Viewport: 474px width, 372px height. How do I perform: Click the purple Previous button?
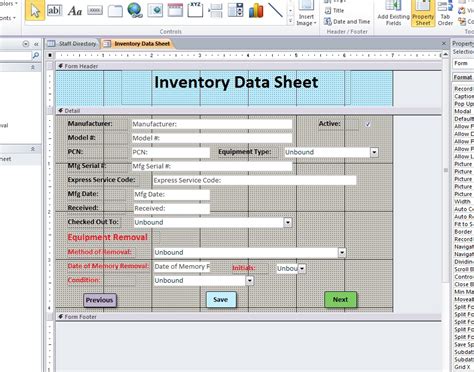pos(100,300)
